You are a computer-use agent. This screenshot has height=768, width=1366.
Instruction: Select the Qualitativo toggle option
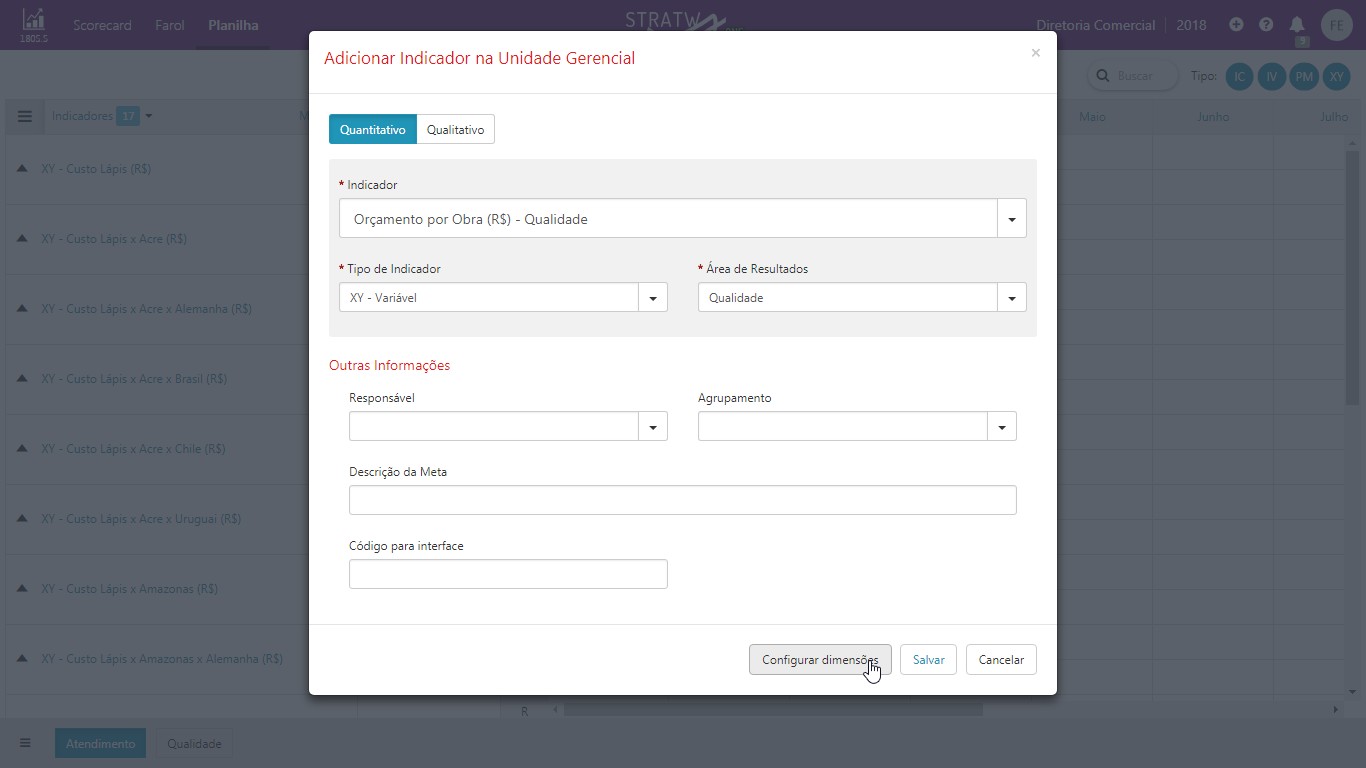(x=455, y=129)
